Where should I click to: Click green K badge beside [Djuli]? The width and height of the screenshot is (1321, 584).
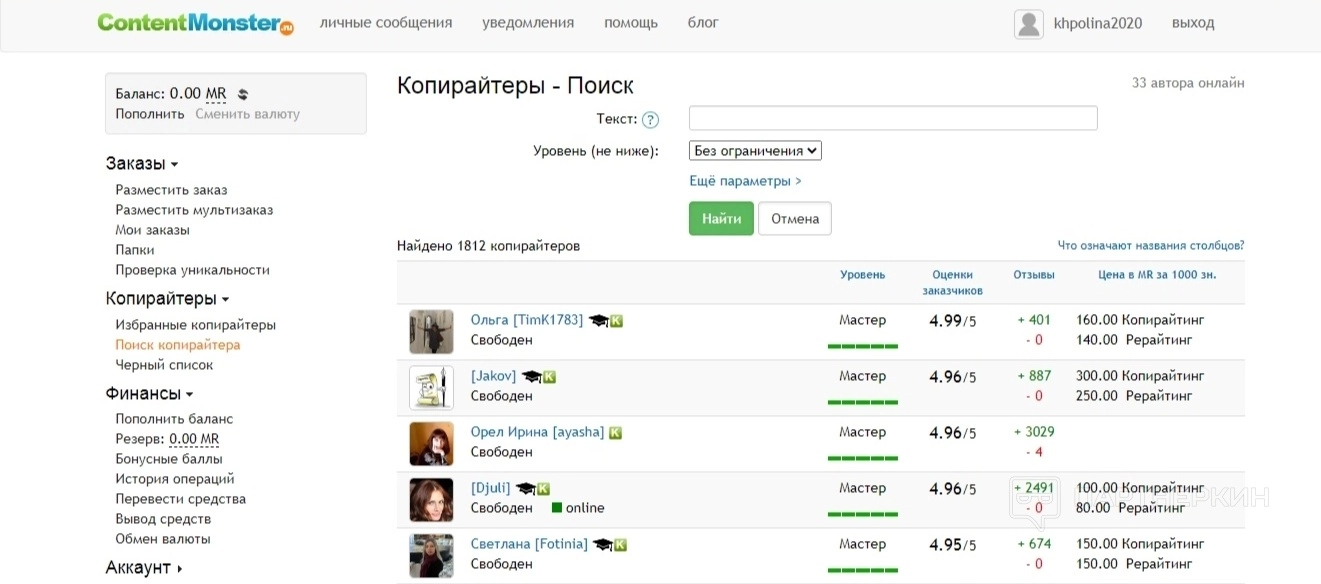pos(543,489)
